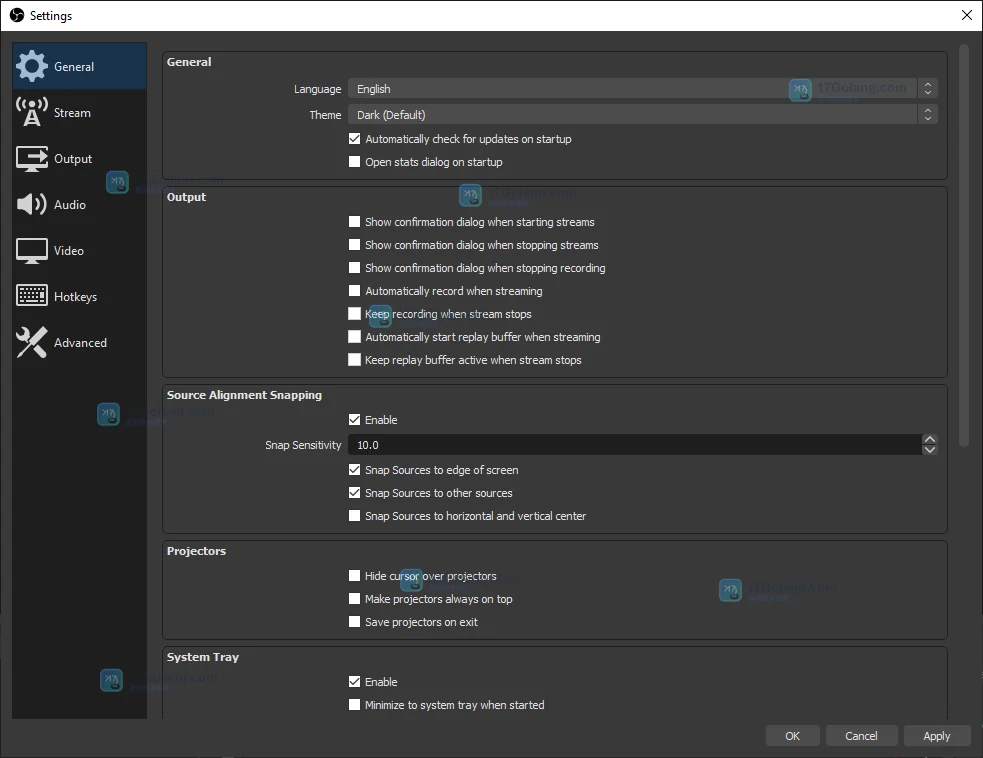The image size is (983, 758).
Task: Click the Language combo box arrows
Action: click(928, 88)
